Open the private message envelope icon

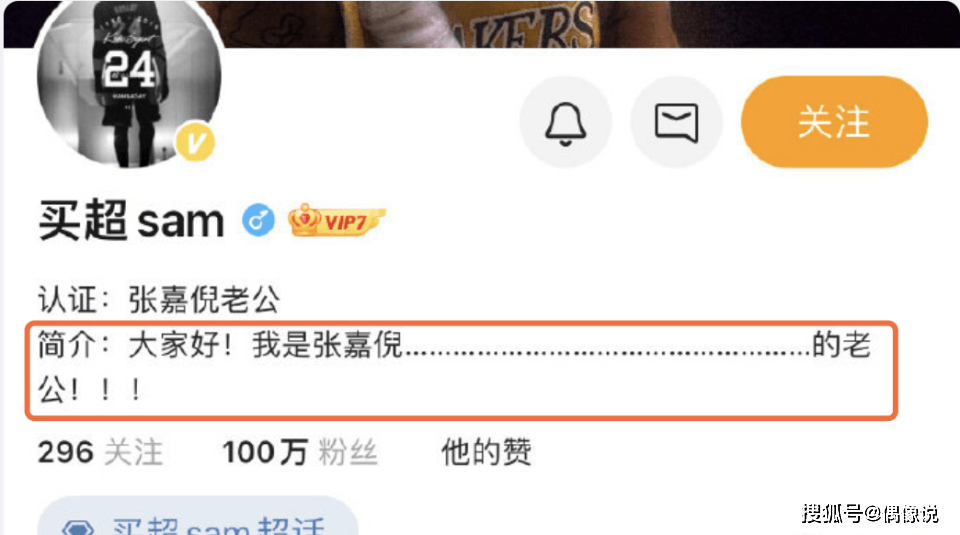pyautogui.click(x=676, y=123)
